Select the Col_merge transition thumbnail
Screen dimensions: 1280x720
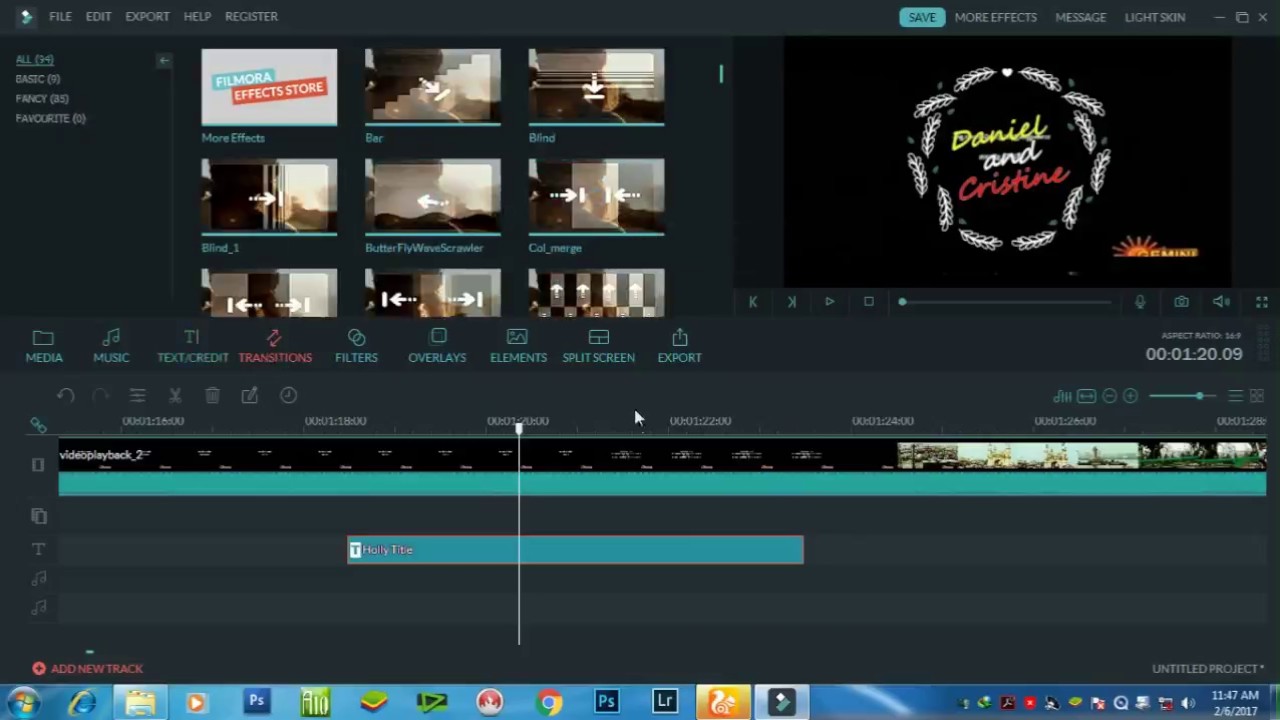point(596,197)
